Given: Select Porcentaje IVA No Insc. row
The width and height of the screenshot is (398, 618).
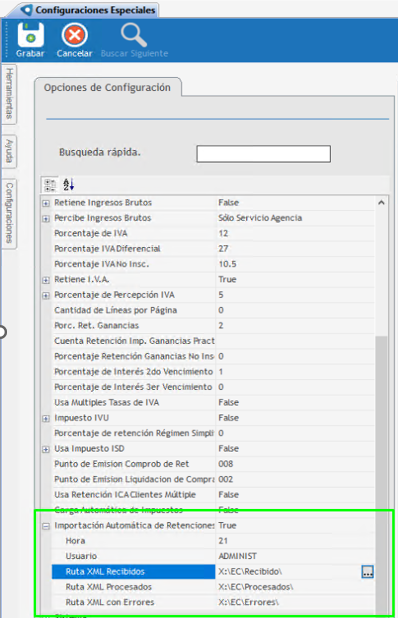Looking at the screenshot, I should click(x=213, y=264).
